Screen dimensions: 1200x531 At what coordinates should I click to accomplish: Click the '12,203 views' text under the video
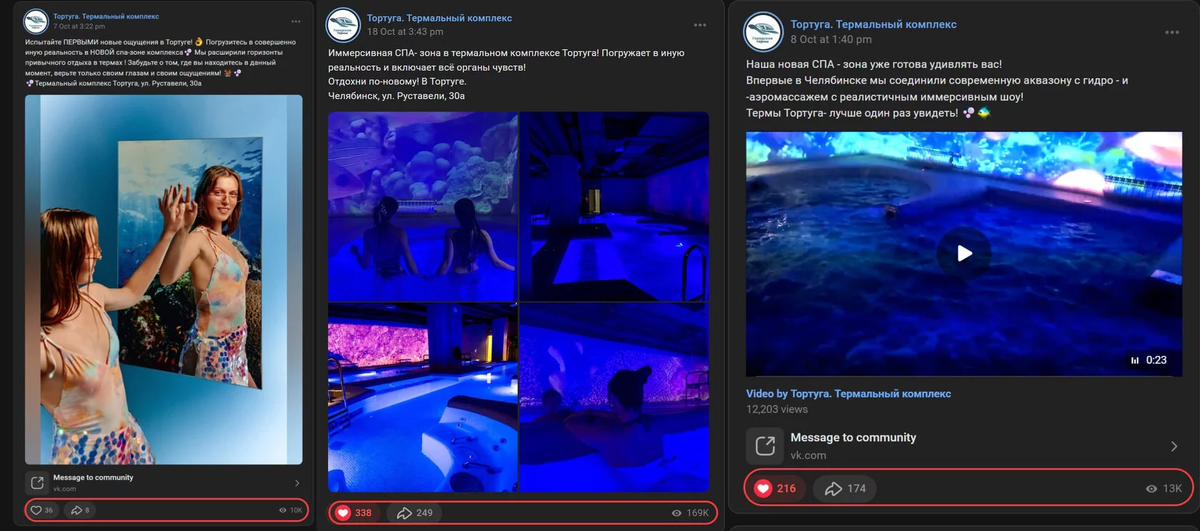pyautogui.click(x=777, y=409)
